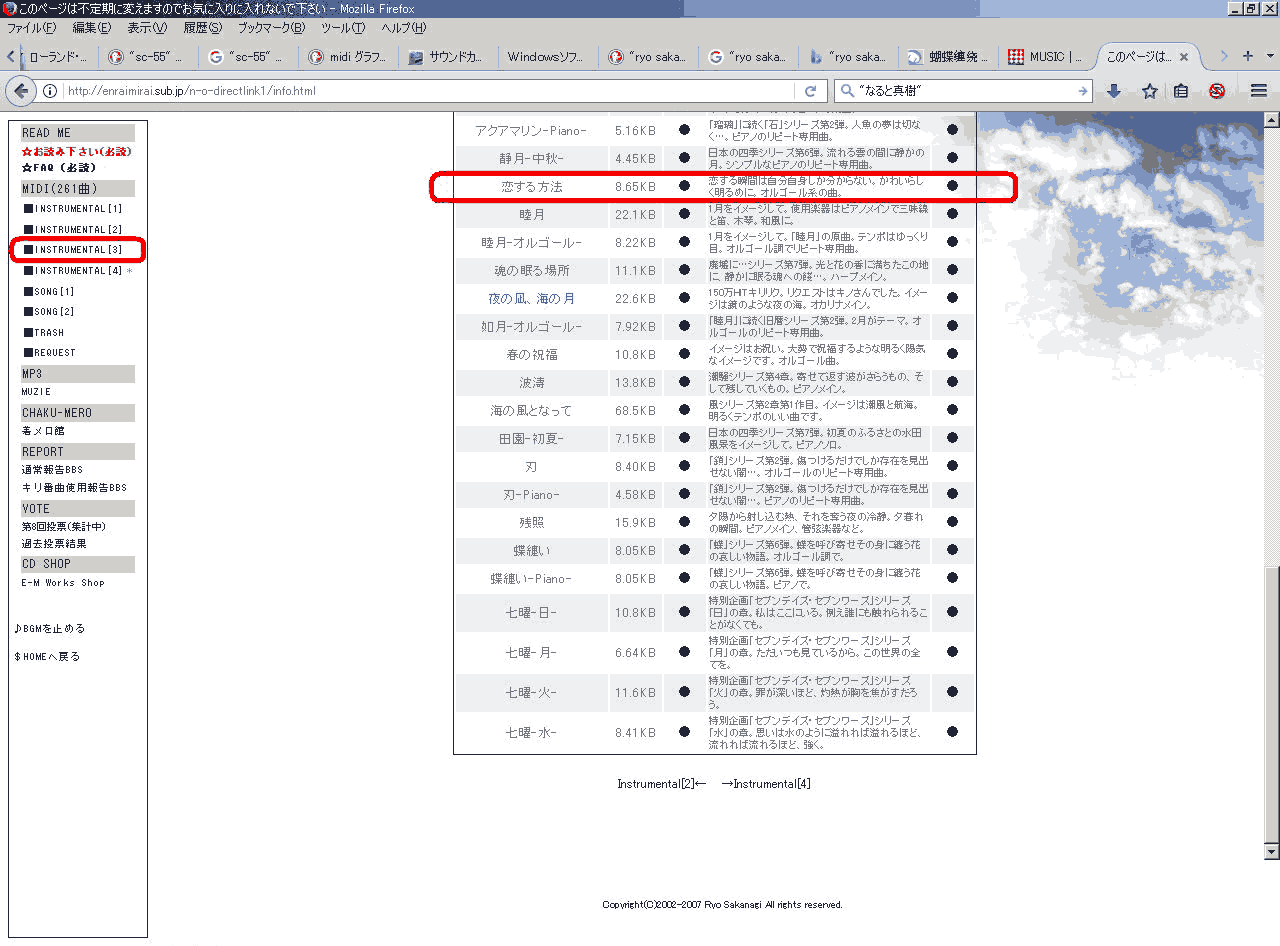Open the お読み下さい(必読) sidebar link
Image resolution: width=1280 pixels, height=946 pixels.
coord(77,151)
